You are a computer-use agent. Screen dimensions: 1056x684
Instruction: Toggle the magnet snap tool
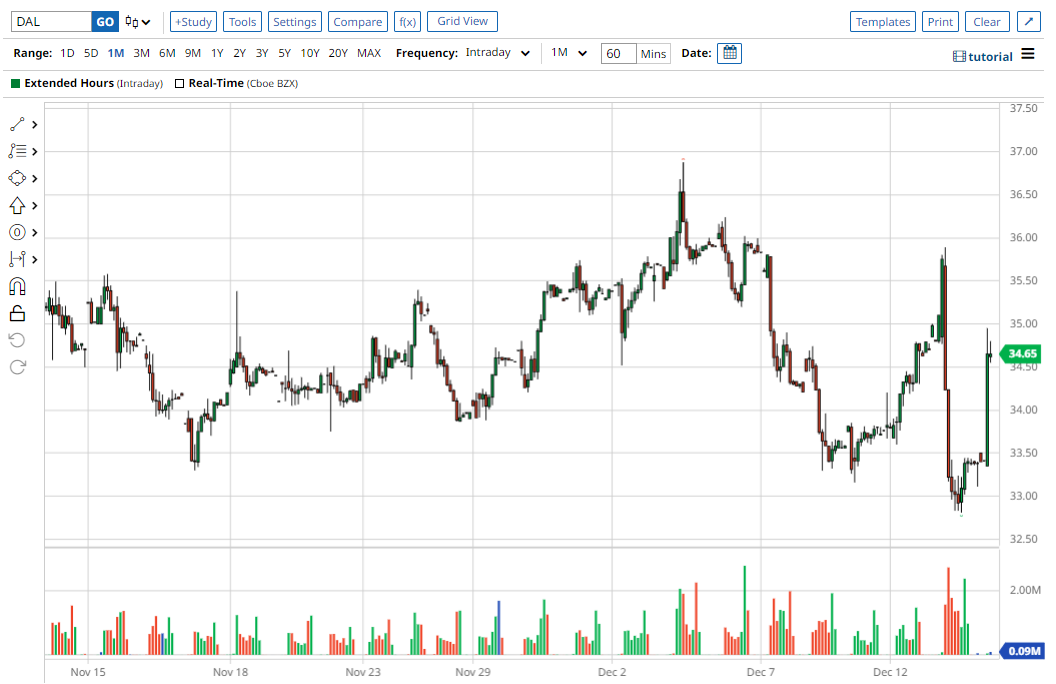(17, 287)
